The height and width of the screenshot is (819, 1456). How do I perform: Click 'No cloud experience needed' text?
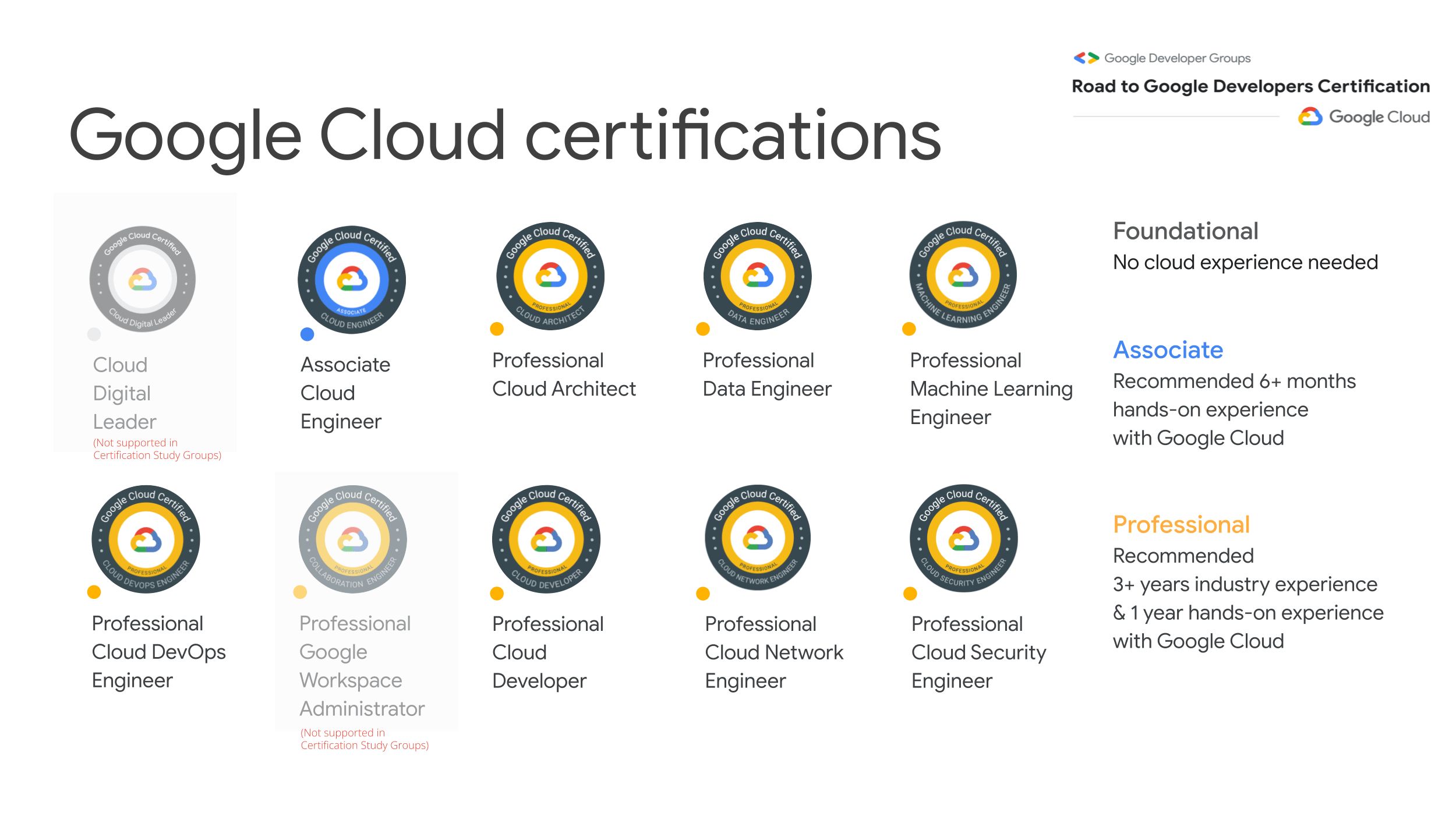tap(1245, 263)
